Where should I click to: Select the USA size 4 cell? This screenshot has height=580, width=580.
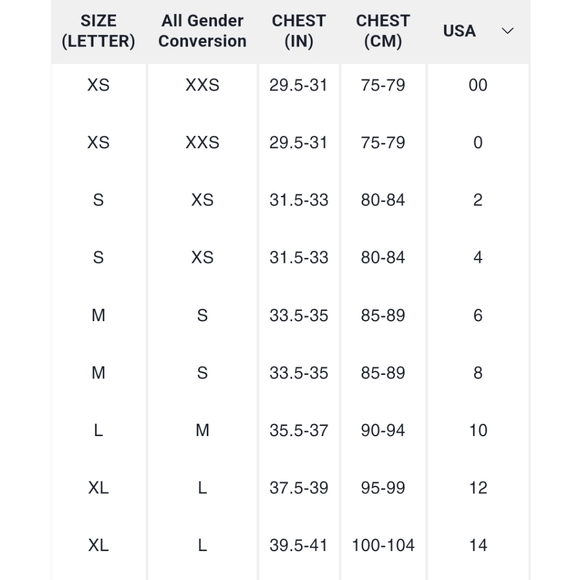coord(478,257)
